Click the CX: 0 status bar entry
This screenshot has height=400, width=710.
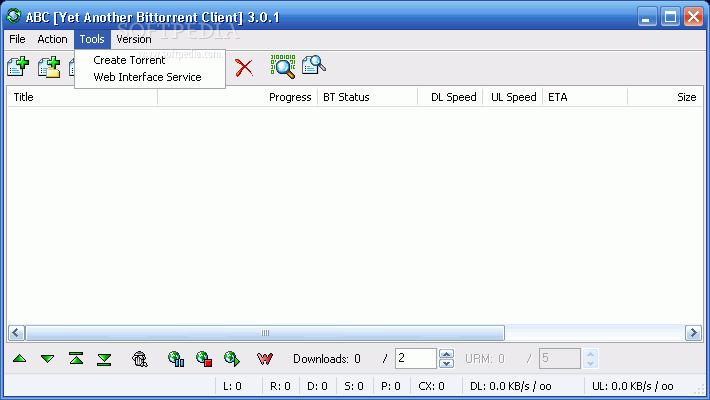pyautogui.click(x=432, y=386)
